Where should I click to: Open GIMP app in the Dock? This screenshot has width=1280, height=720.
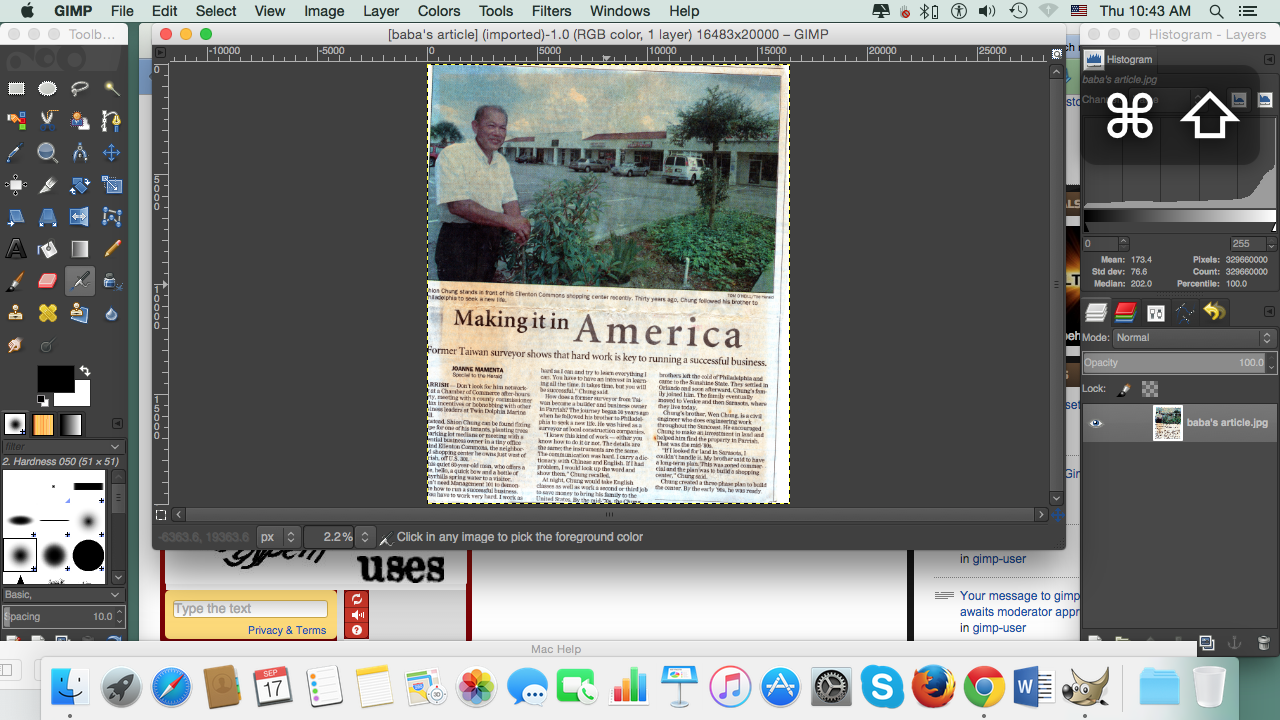[x=1085, y=687]
